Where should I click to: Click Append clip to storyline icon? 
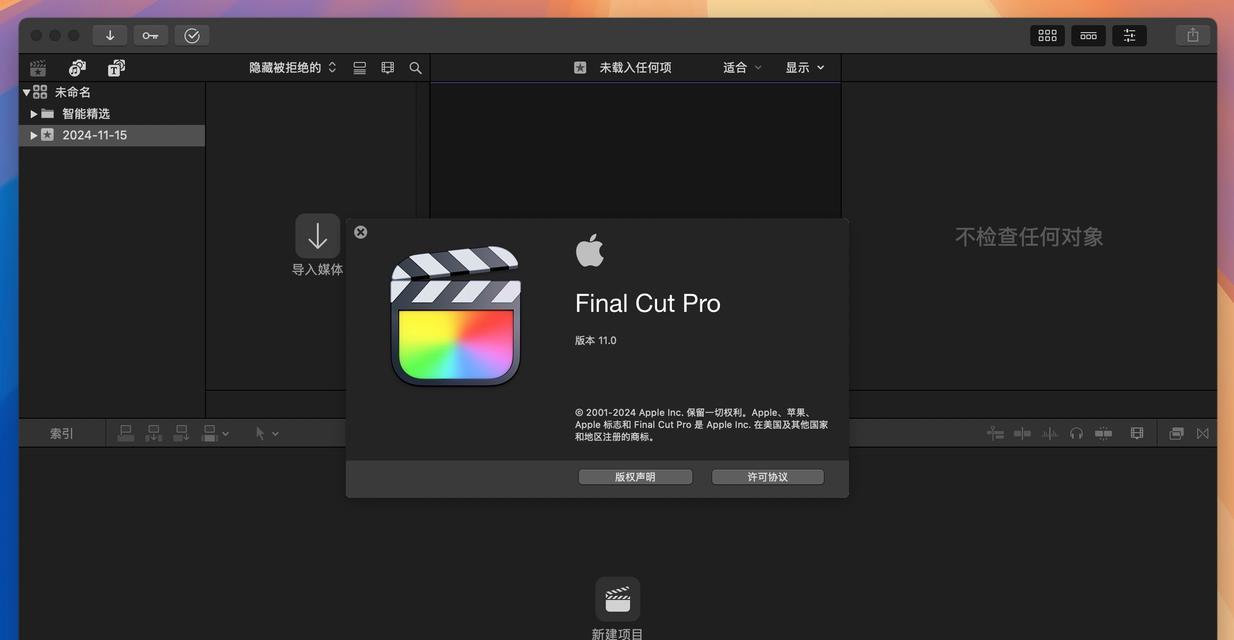point(182,433)
